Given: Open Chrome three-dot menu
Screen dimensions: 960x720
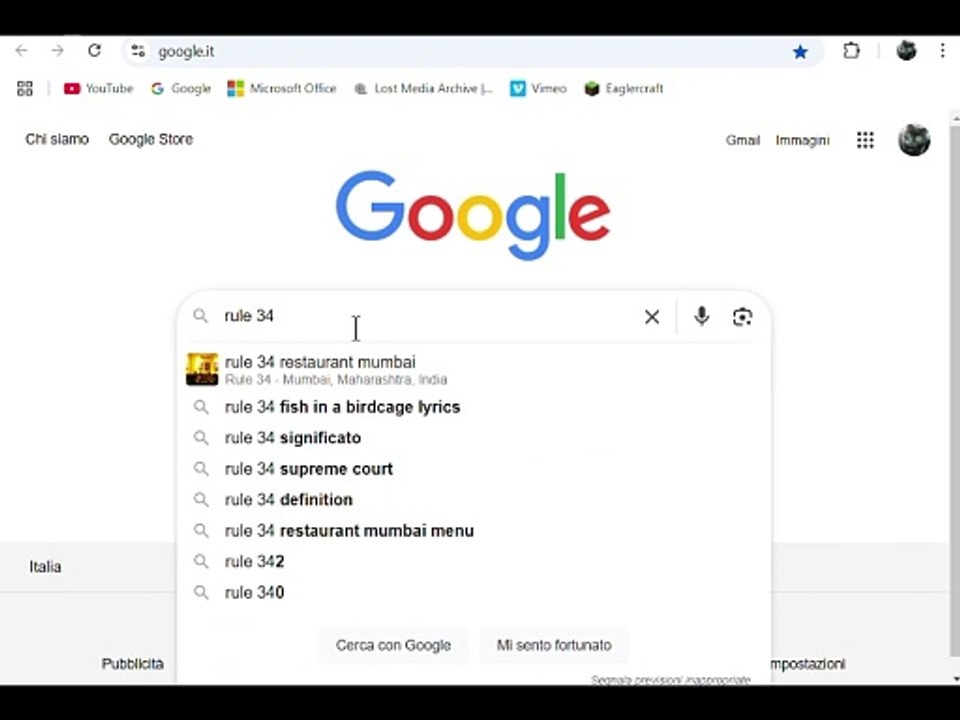Looking at the screenshot, I should [942, 51].
